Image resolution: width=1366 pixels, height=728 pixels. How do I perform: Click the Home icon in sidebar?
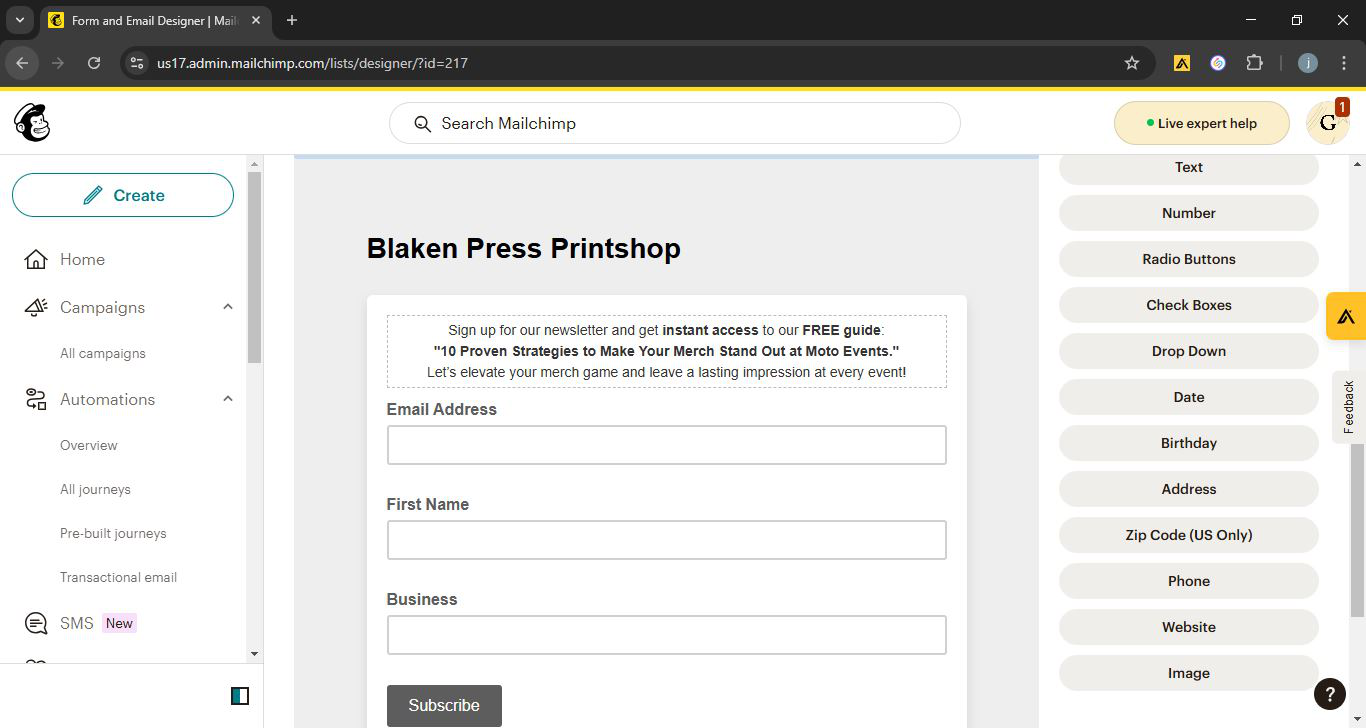coord(36,260)
